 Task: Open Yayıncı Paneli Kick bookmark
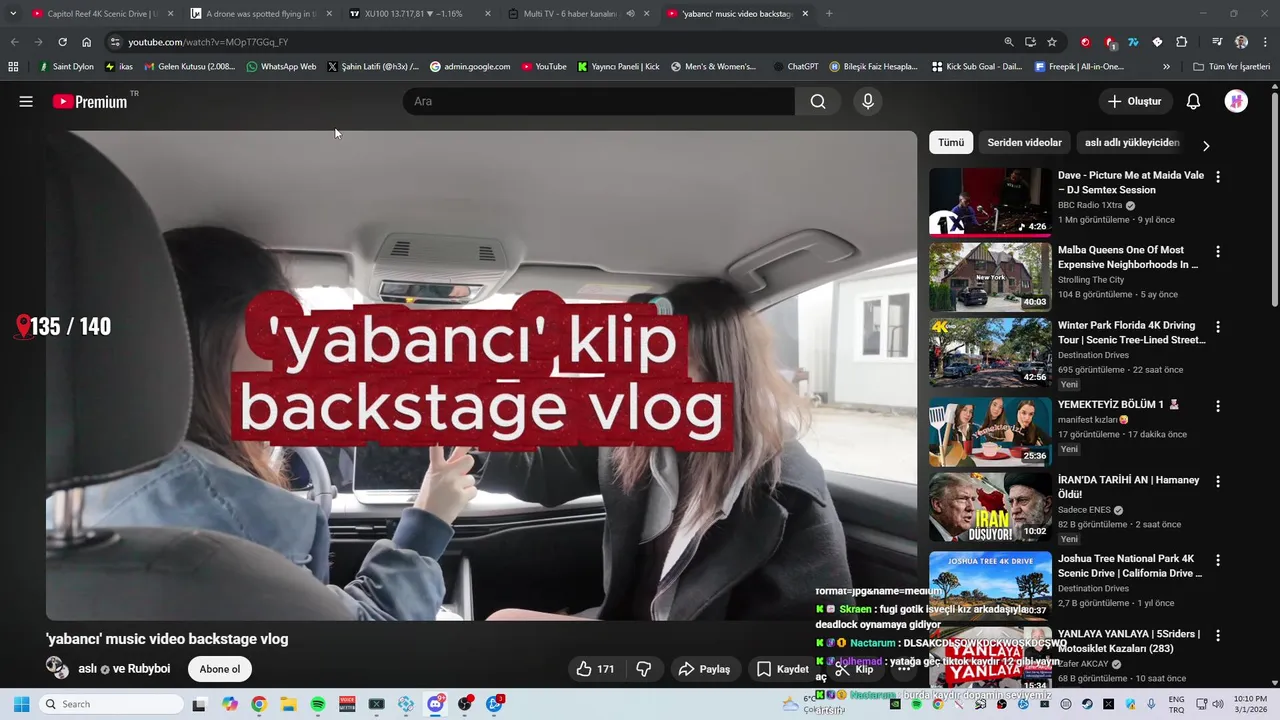point(618,67)
